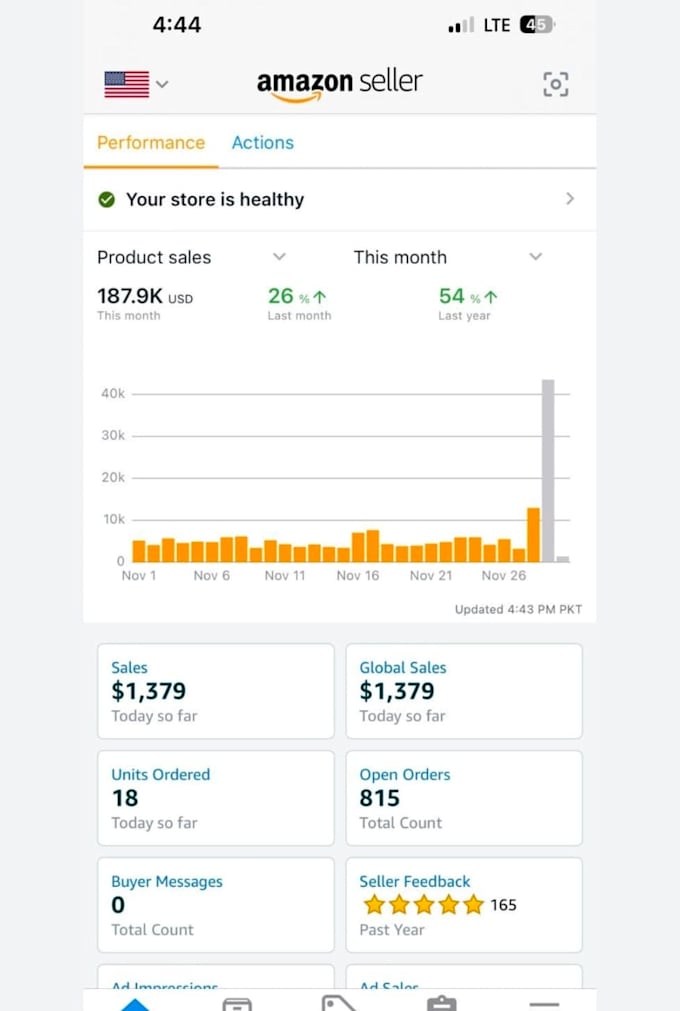
Task: Open the inventory box icon in bottom bar
Action: (237, 1004)
